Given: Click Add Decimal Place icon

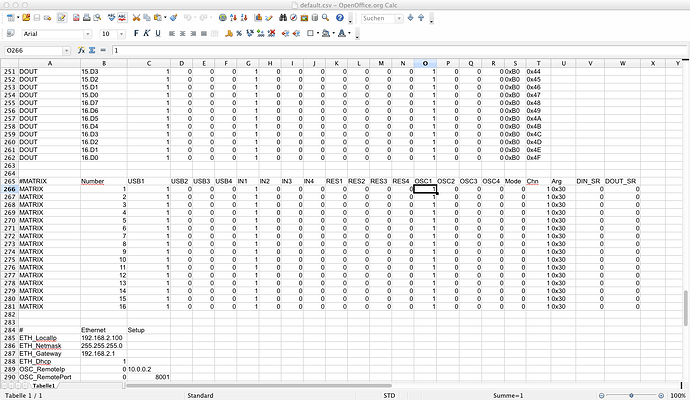Looking at the screenshot, I should pyautogui.click(x=261, y=33).
